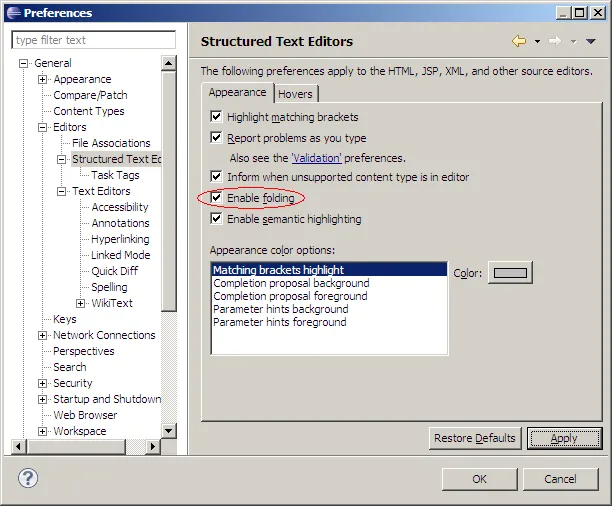Toggle Enable semantic highlighting checkbox
This screenshot has height=506, width=612.
click(x=216, y=218)
